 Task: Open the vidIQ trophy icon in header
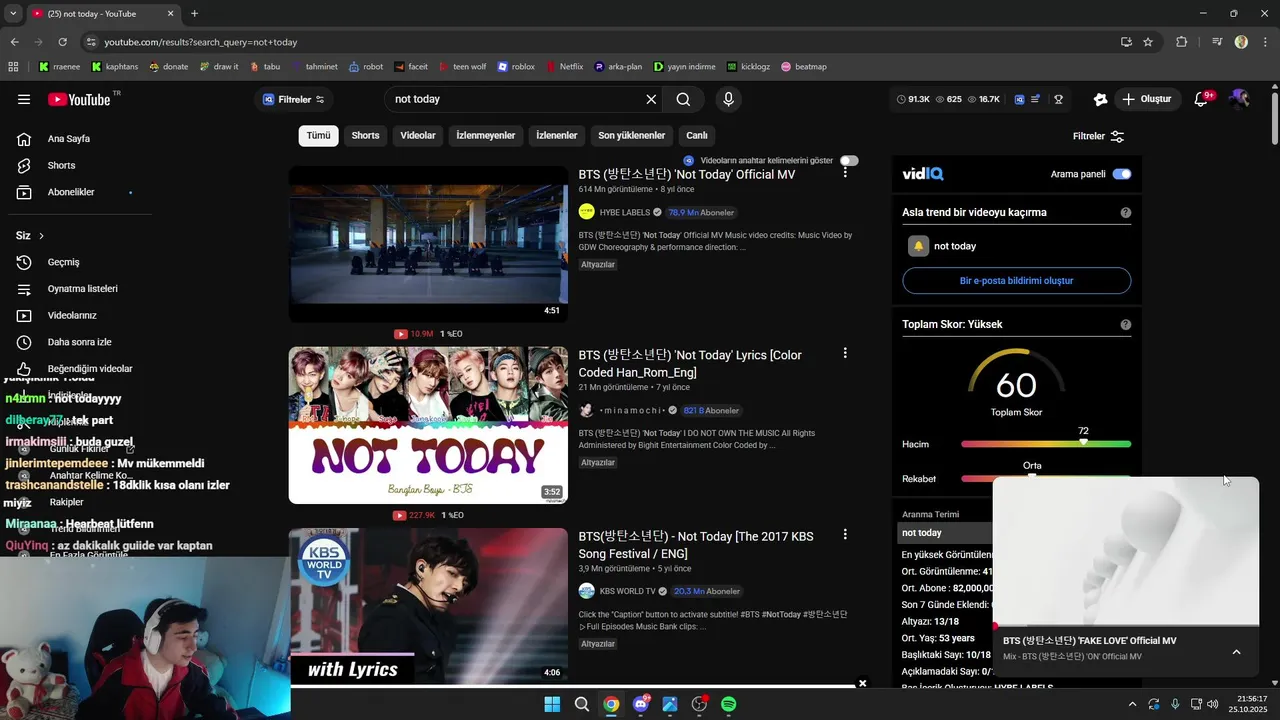pos(1058,99)
